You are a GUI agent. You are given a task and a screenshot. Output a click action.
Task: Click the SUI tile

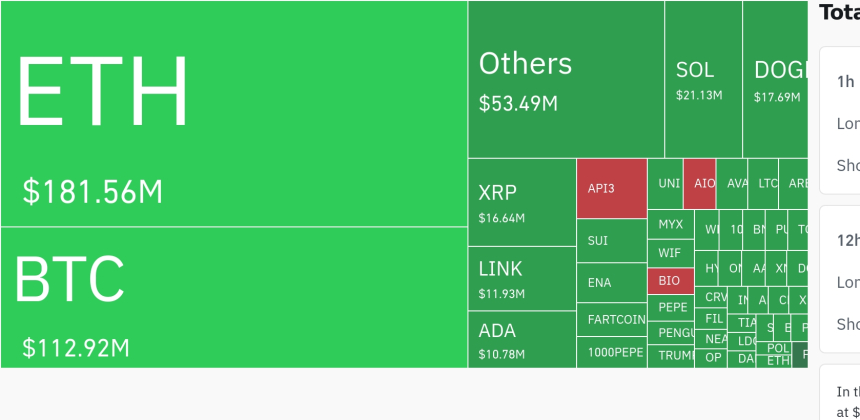tap(611, 241)
